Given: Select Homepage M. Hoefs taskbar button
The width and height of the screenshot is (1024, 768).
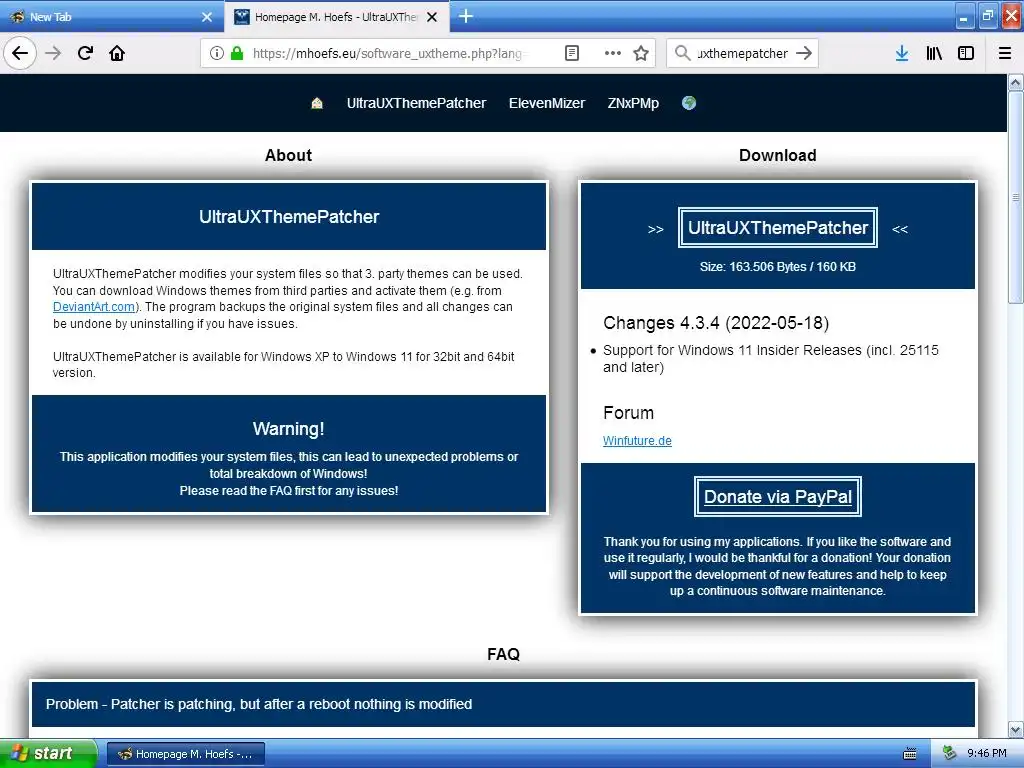Looking at the screenshot, I should pos(185,754).
